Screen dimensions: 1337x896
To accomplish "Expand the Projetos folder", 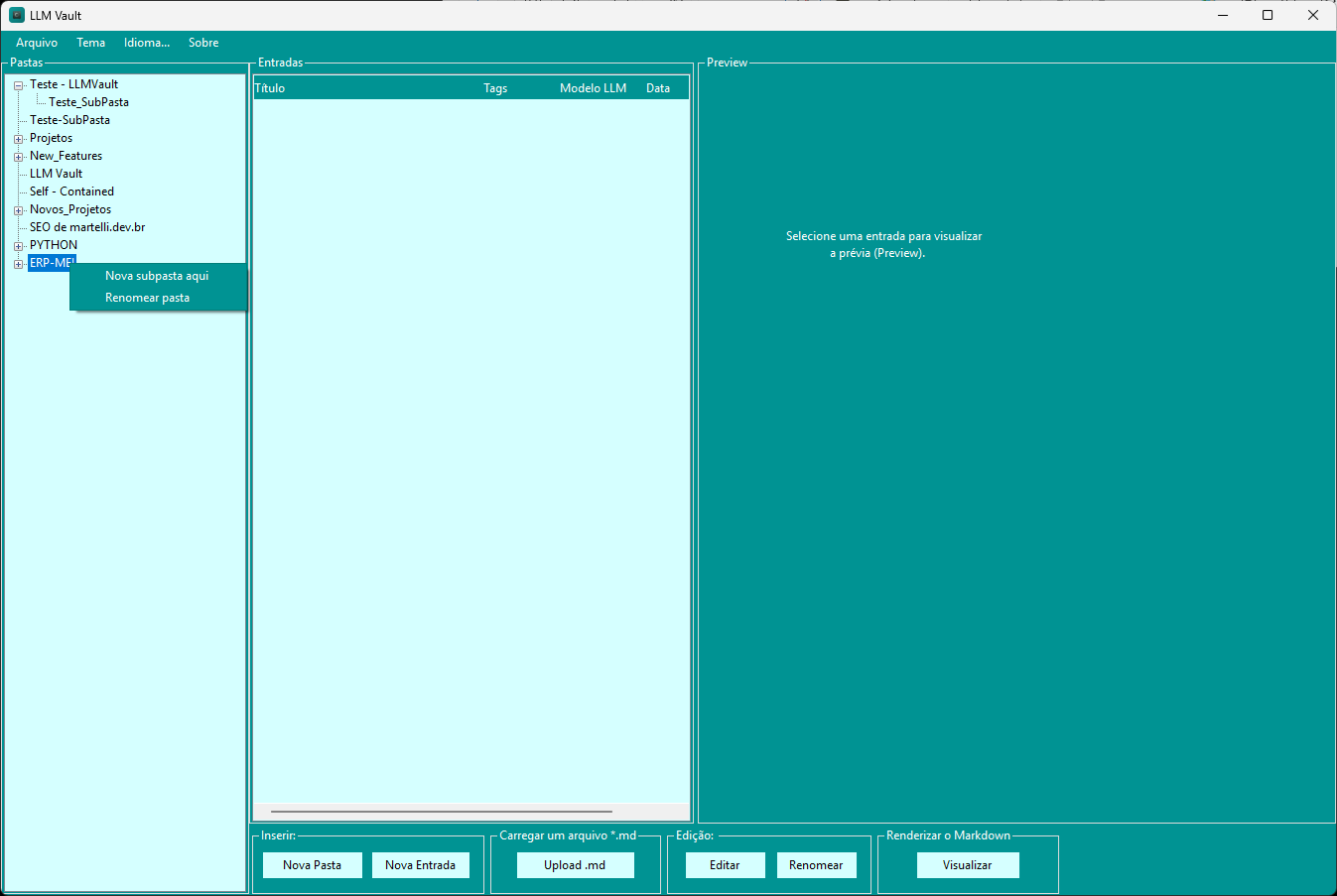I will coord(18,139).
